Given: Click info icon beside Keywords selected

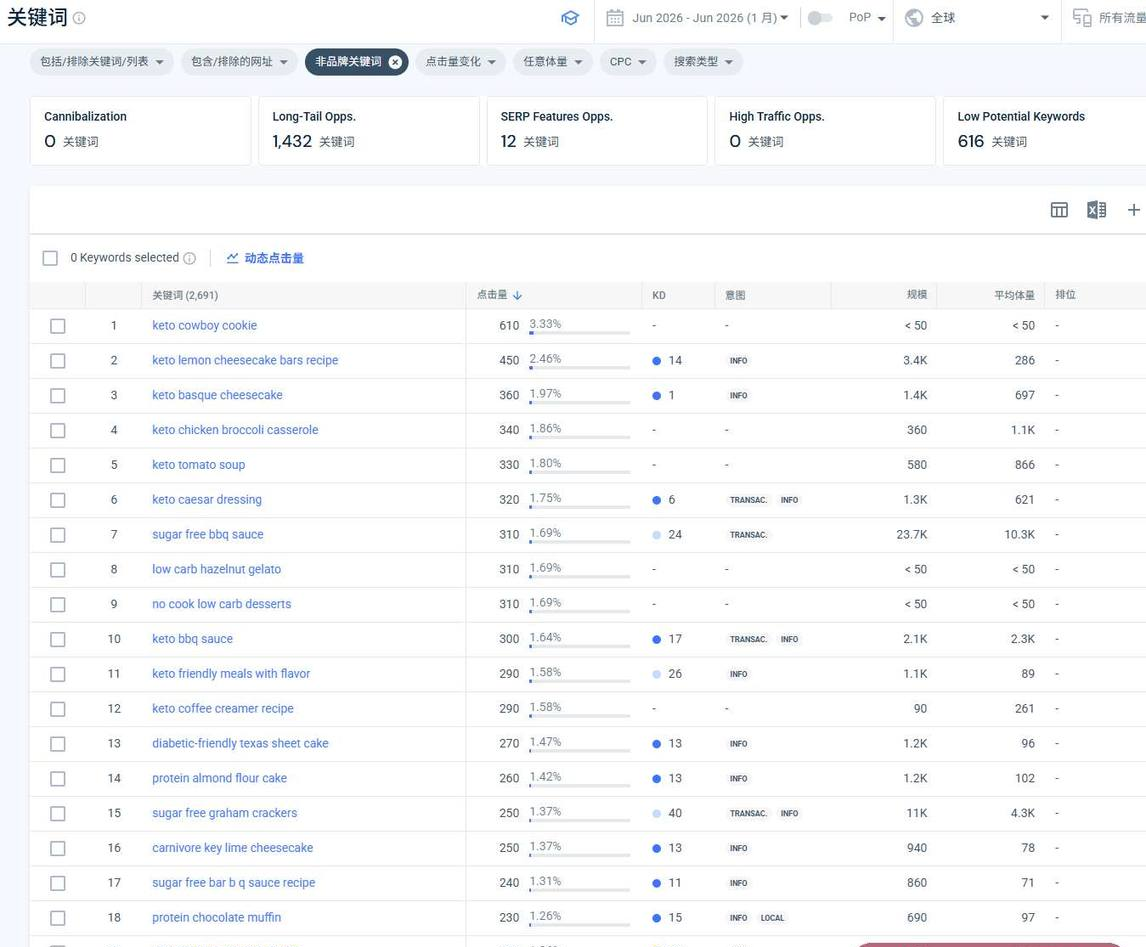Looking at the screenshot, I should tap(189, 258).
